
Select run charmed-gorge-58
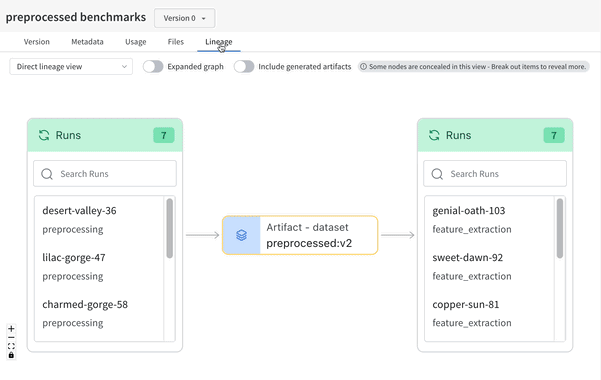click(x=85, y=304)
